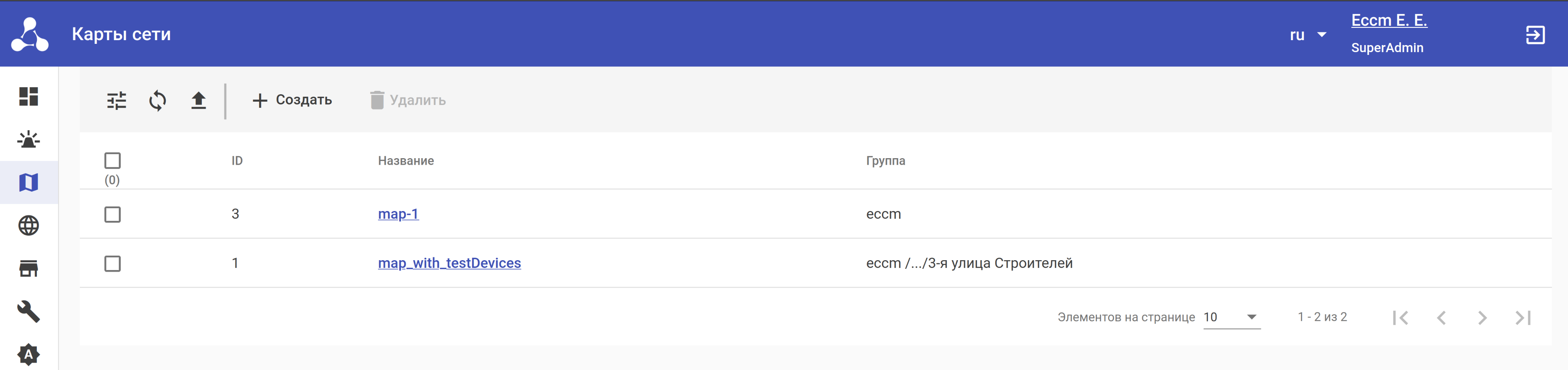This screenshot has height=370, width=1568.
Task: Click the upload import icon
Action: coord(199,100)
